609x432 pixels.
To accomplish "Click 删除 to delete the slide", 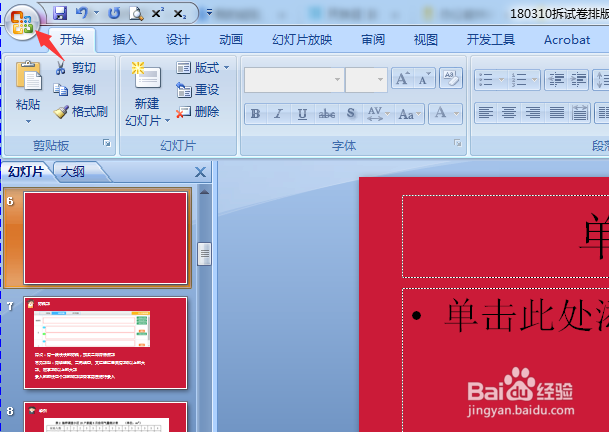I will tap(198, 112).
